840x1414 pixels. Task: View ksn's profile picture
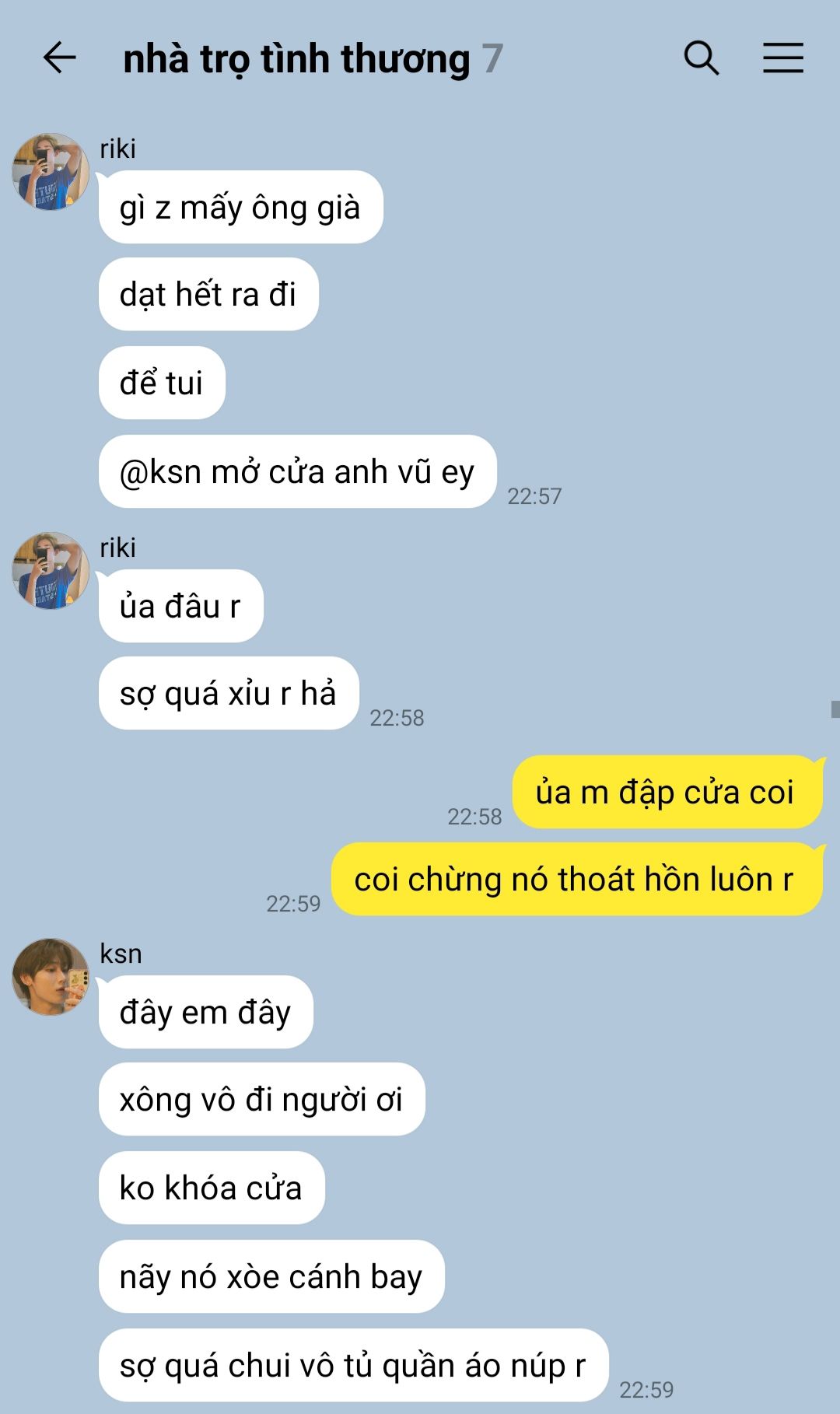[x=51, y=976]
